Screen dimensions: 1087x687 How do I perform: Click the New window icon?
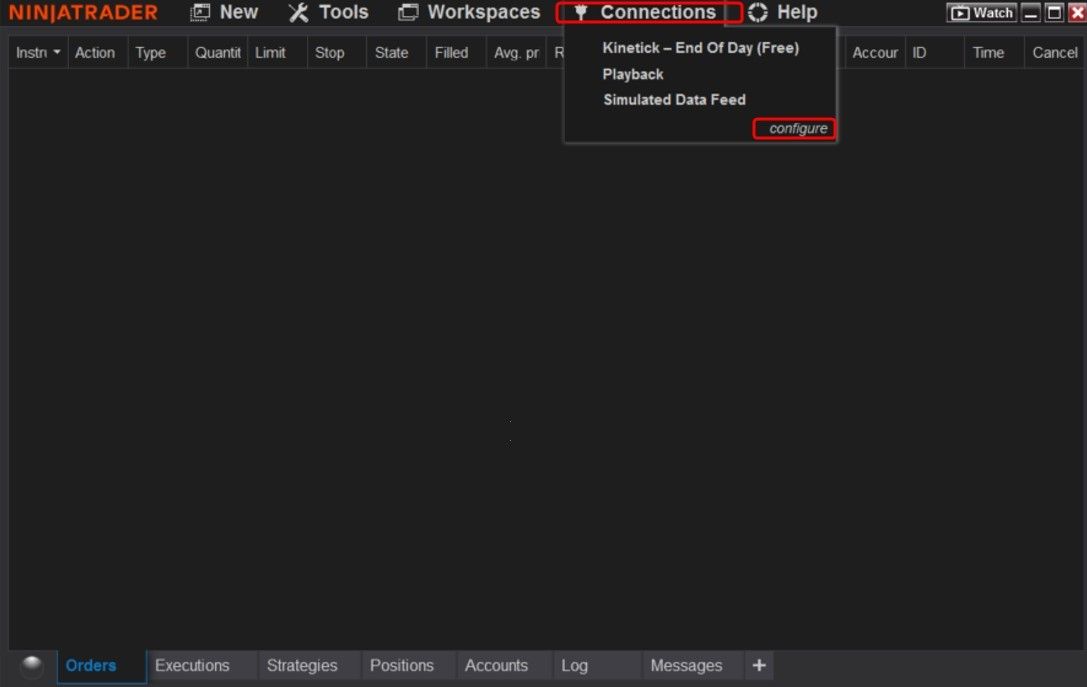point(200,12)
